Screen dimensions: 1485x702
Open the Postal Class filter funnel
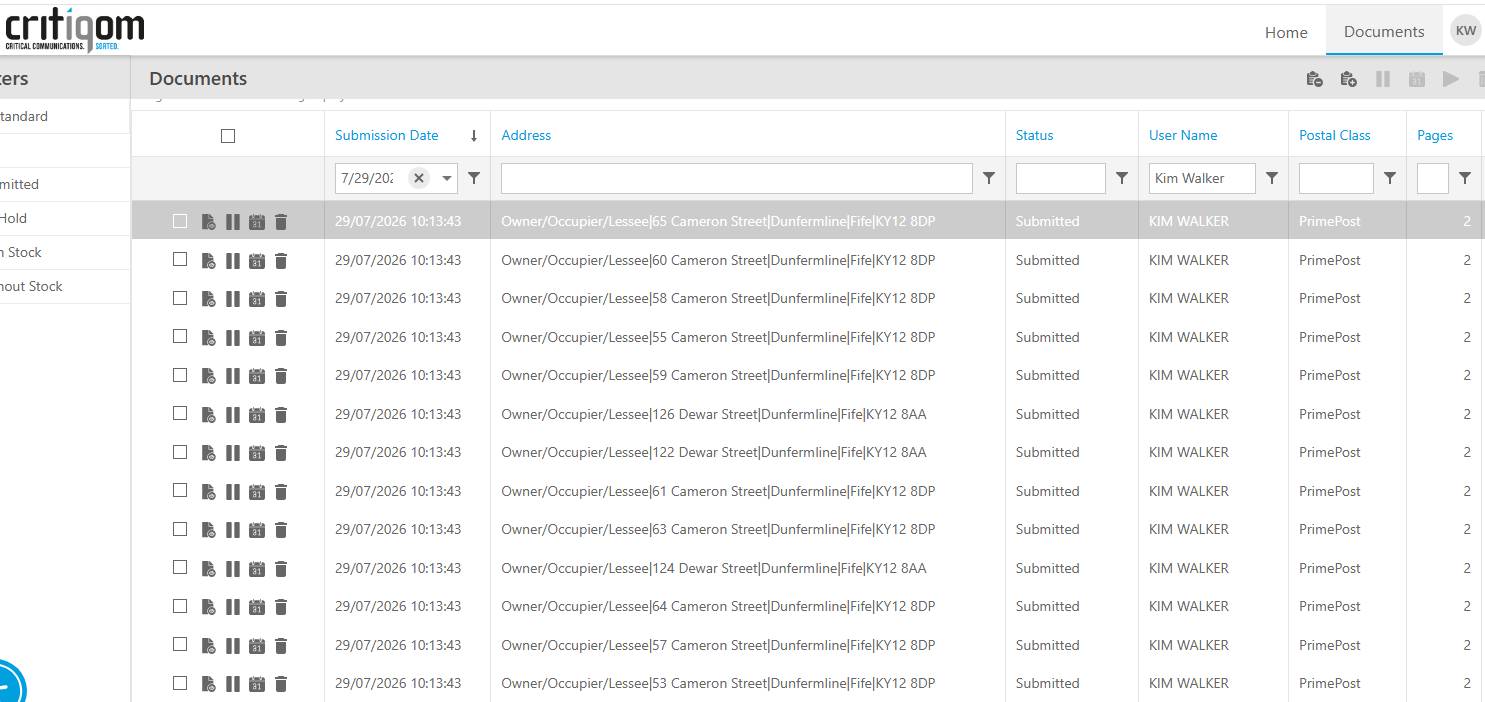point(1390,178)
